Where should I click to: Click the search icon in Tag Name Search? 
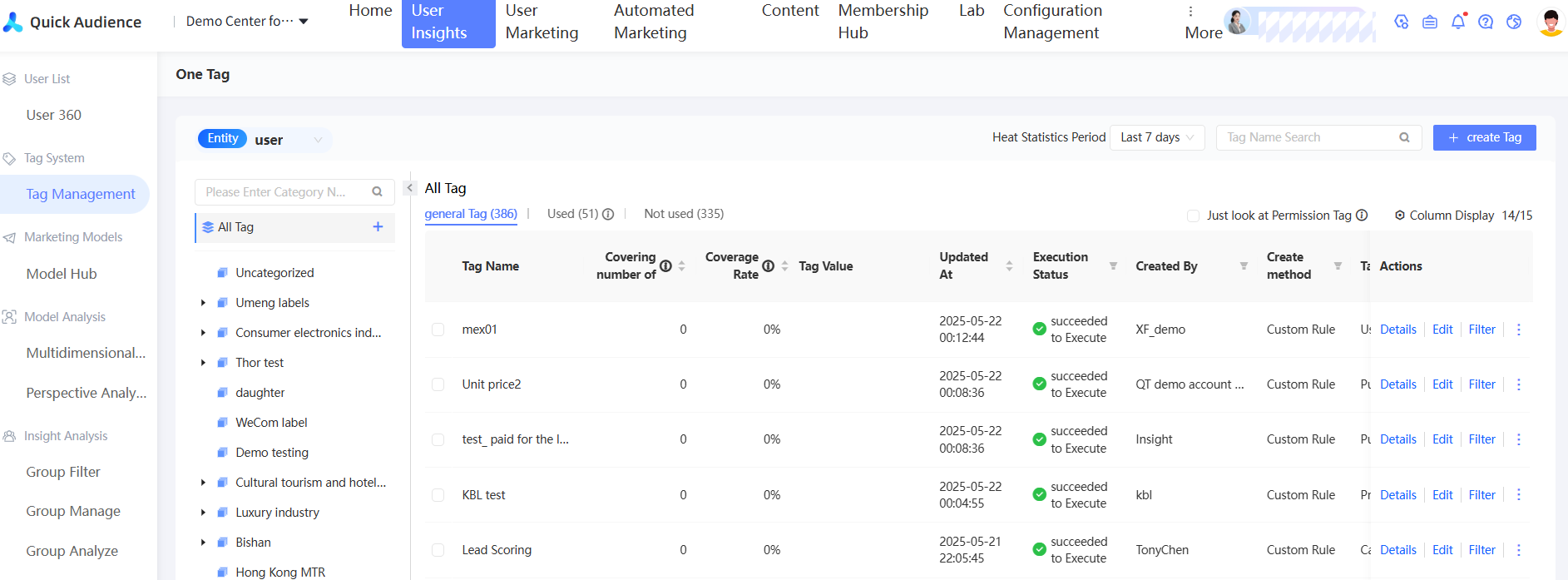coord(1404,137)
